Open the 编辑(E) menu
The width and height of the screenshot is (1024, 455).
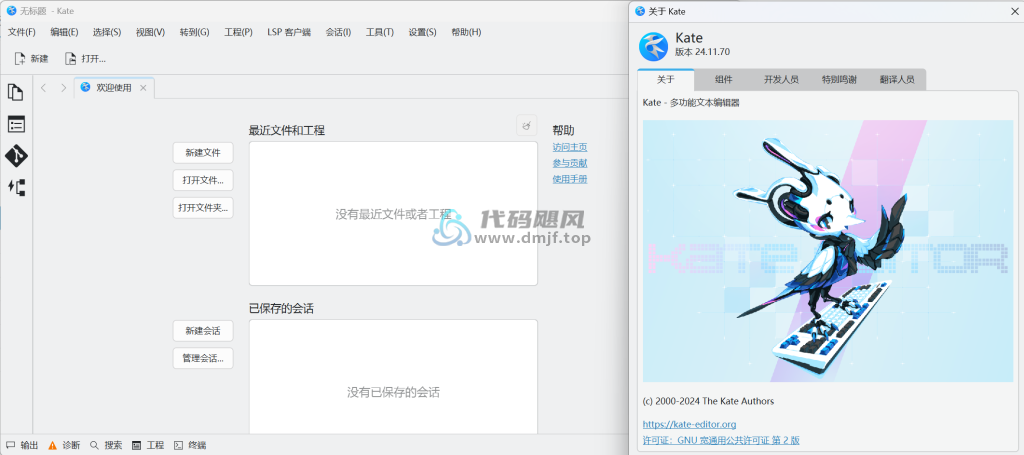click(64, 32)
